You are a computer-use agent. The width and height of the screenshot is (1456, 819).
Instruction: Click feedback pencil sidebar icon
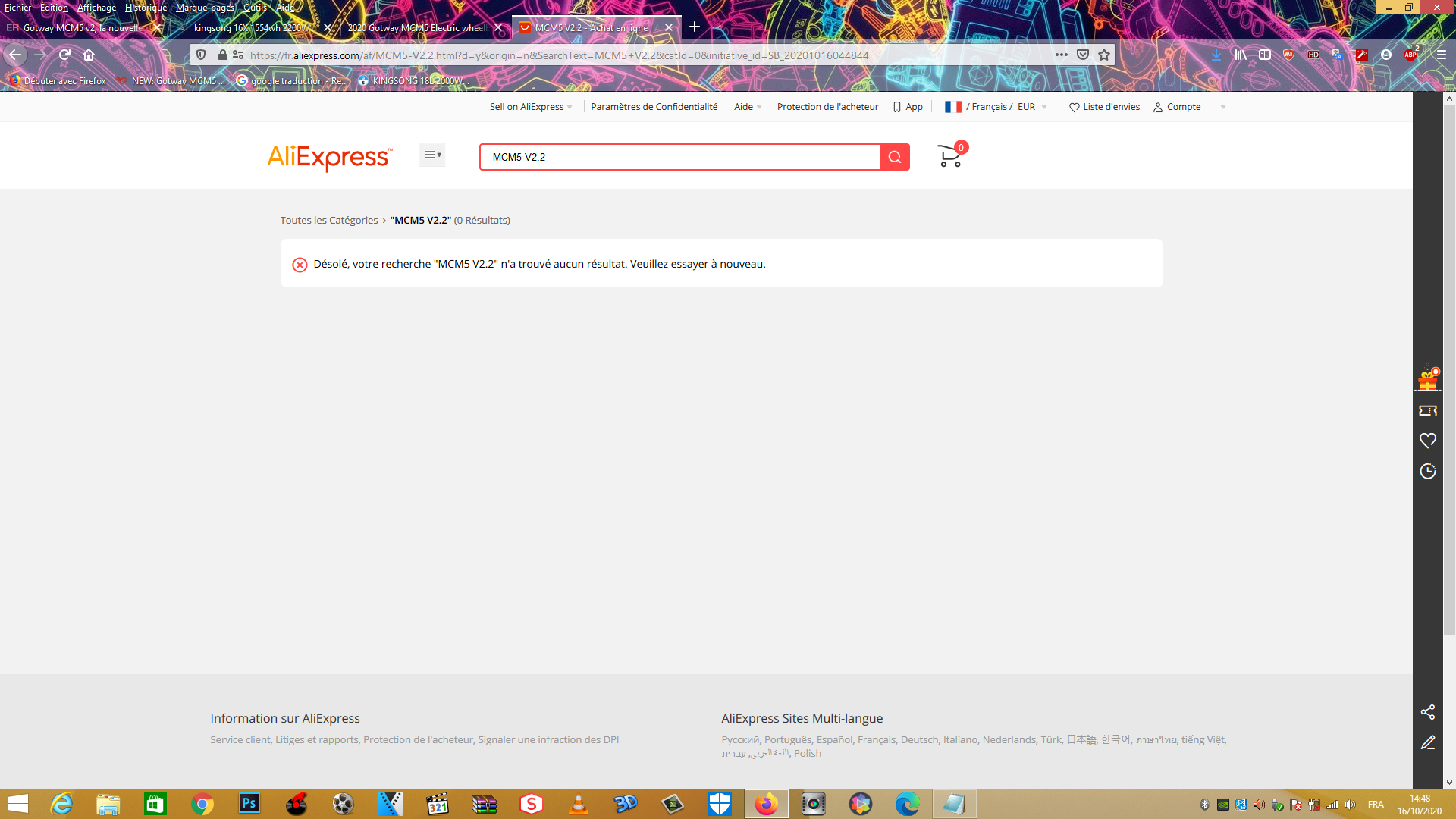click(x=1428, y=742)
